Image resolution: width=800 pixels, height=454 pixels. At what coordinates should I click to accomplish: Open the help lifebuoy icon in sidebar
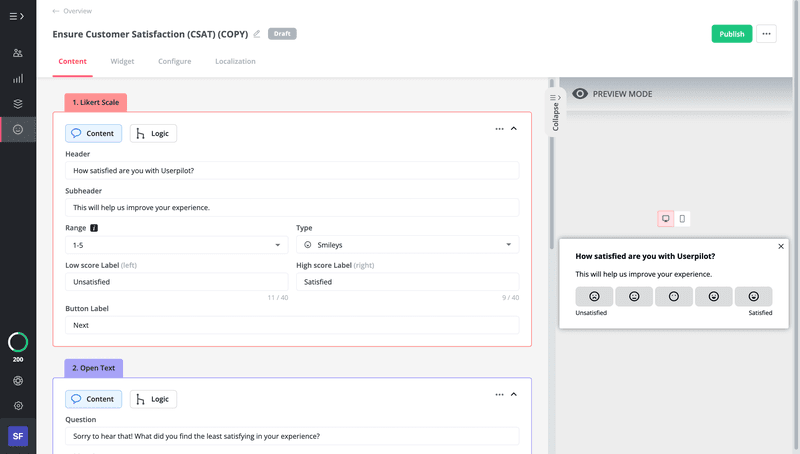click(x=18, y=381)
